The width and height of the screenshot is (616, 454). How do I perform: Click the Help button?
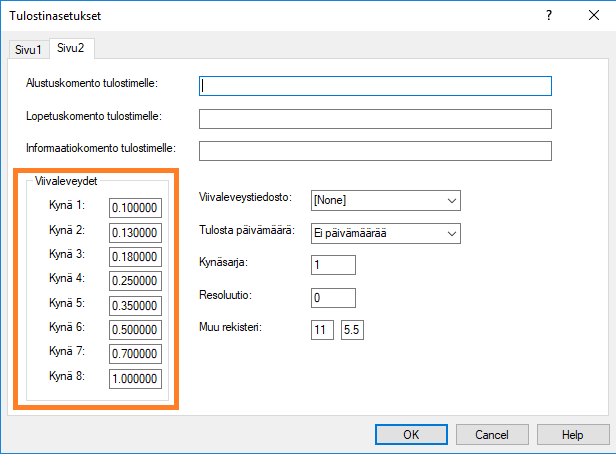572,435
